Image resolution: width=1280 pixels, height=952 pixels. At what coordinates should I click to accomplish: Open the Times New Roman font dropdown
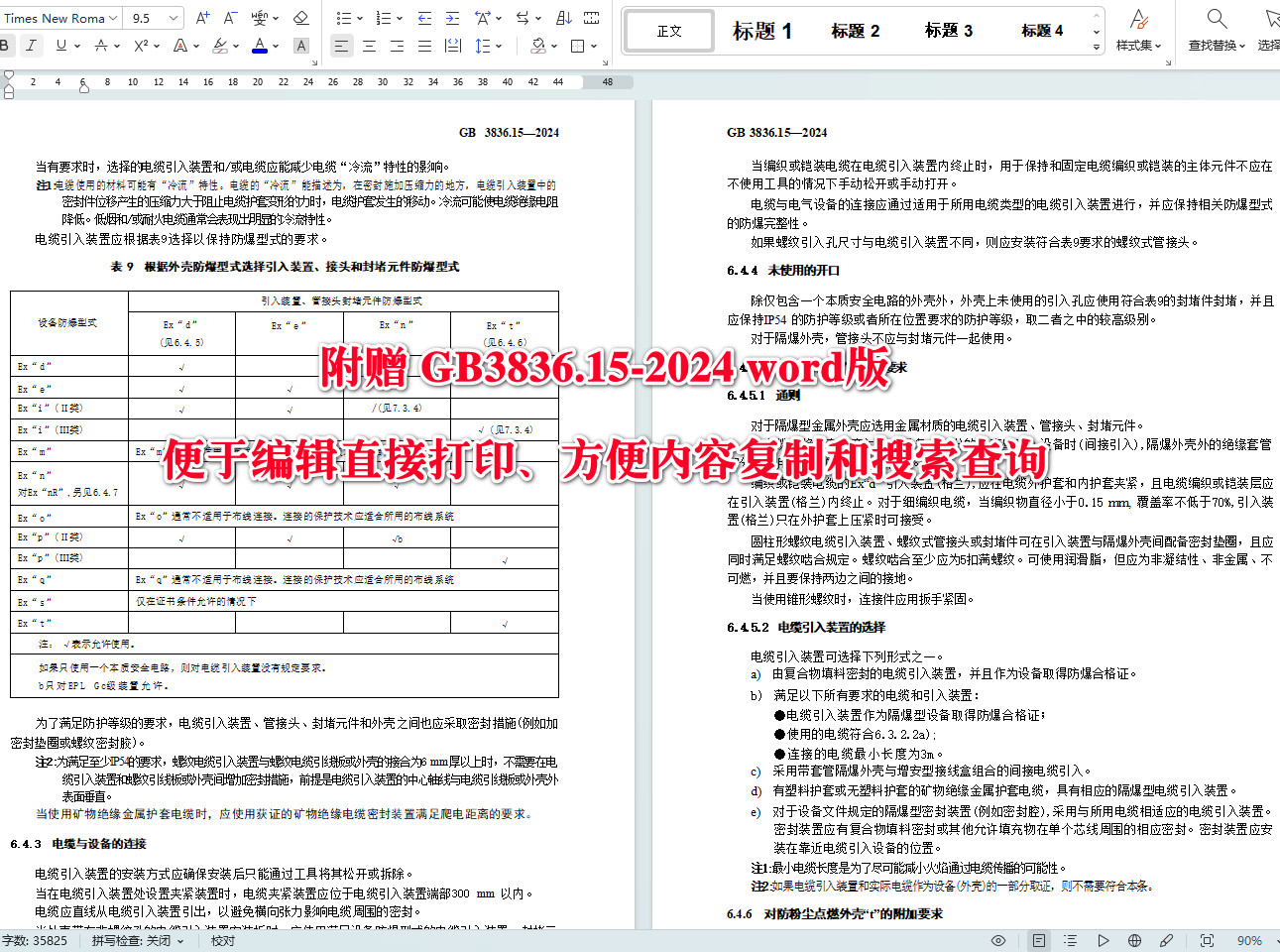[x=61, y=17]
